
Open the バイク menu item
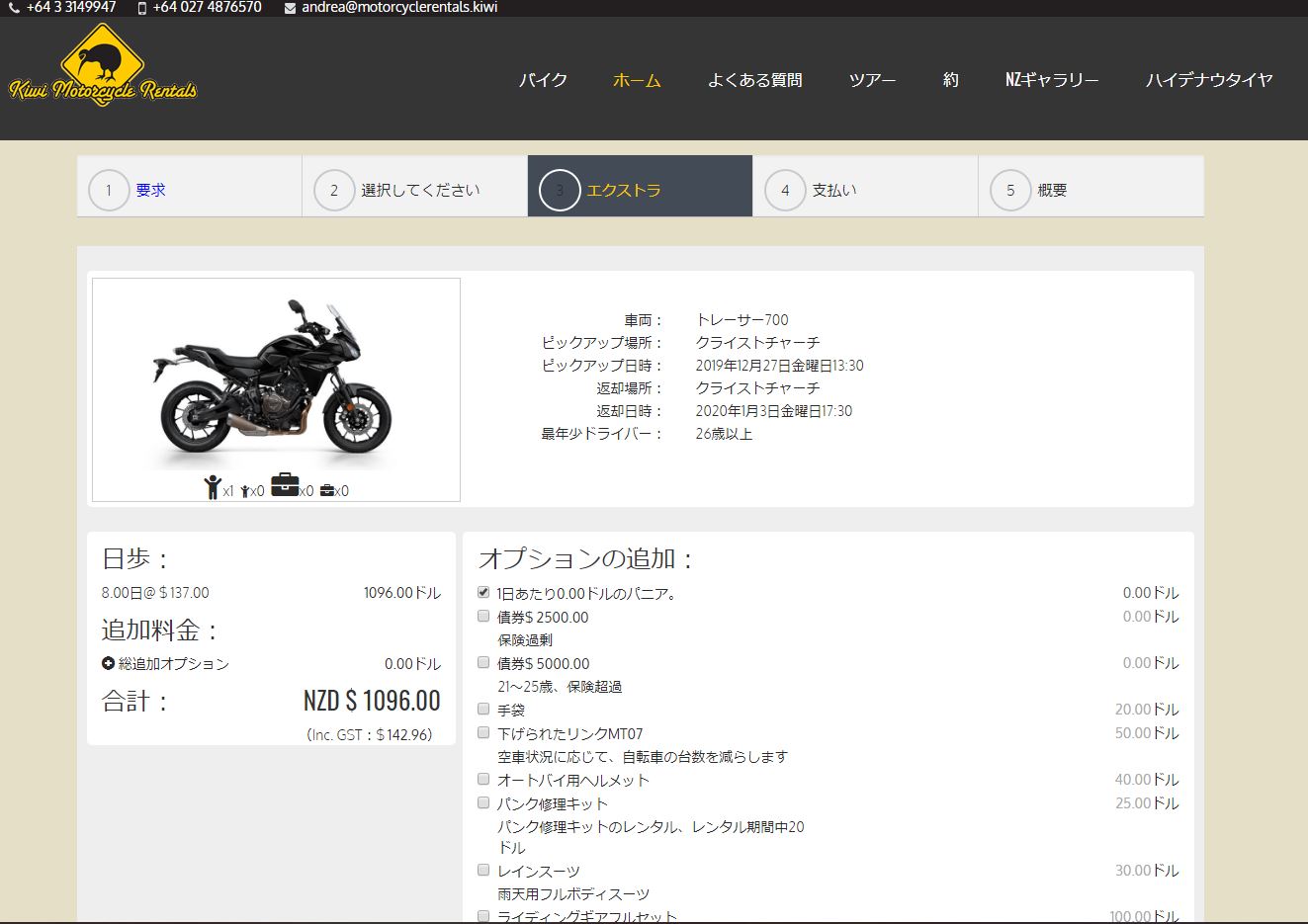543,80
